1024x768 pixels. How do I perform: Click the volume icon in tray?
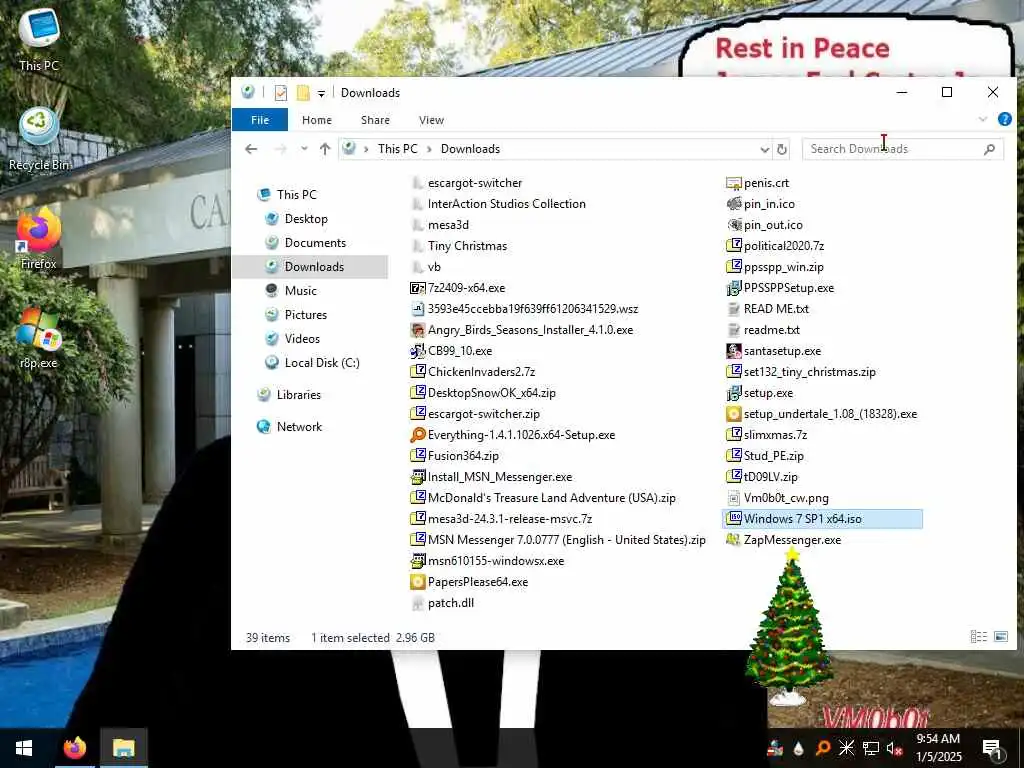tap(893, 748)
